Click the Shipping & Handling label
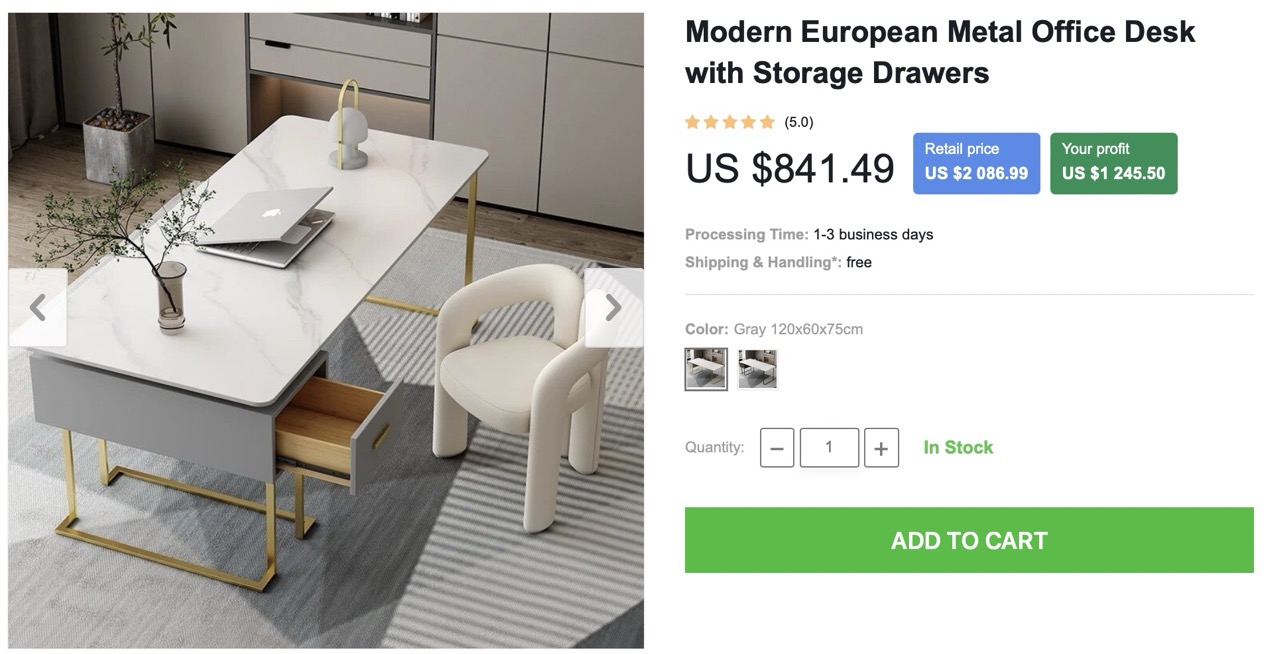The height and width of the screenshot is (654, 1280). (x=763, y=262)
